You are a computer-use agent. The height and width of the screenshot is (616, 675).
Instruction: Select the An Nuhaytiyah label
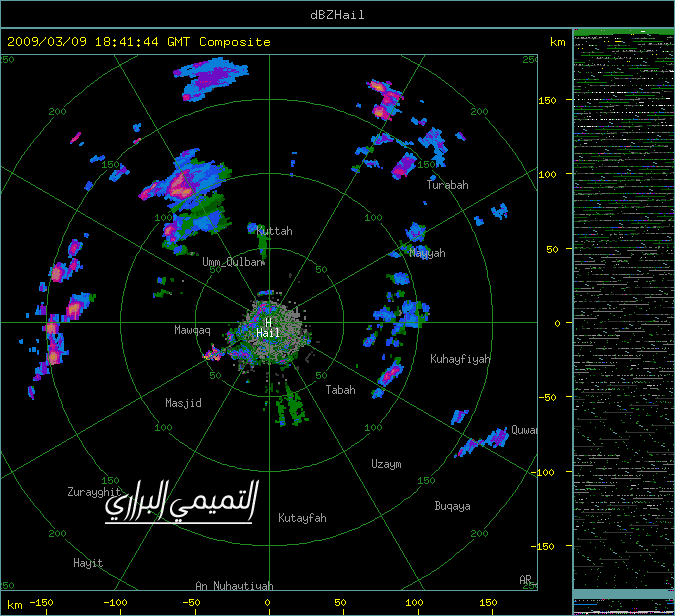[x=234, y=586]
